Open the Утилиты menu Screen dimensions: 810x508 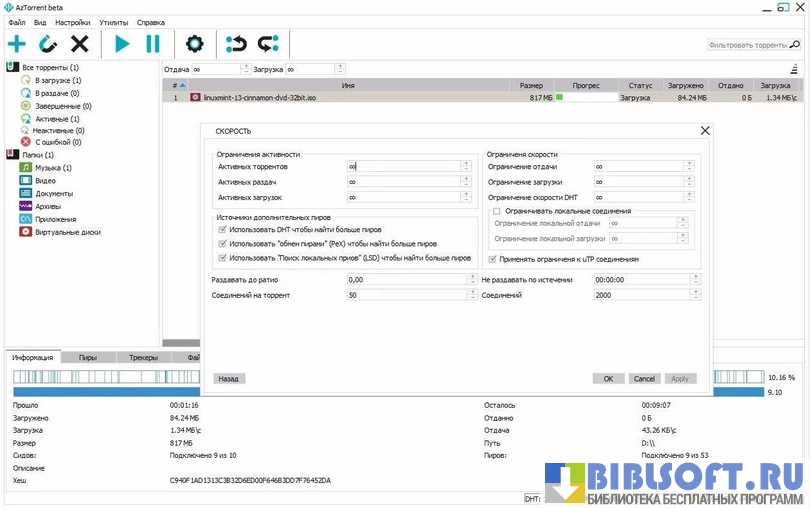[113, 22]
